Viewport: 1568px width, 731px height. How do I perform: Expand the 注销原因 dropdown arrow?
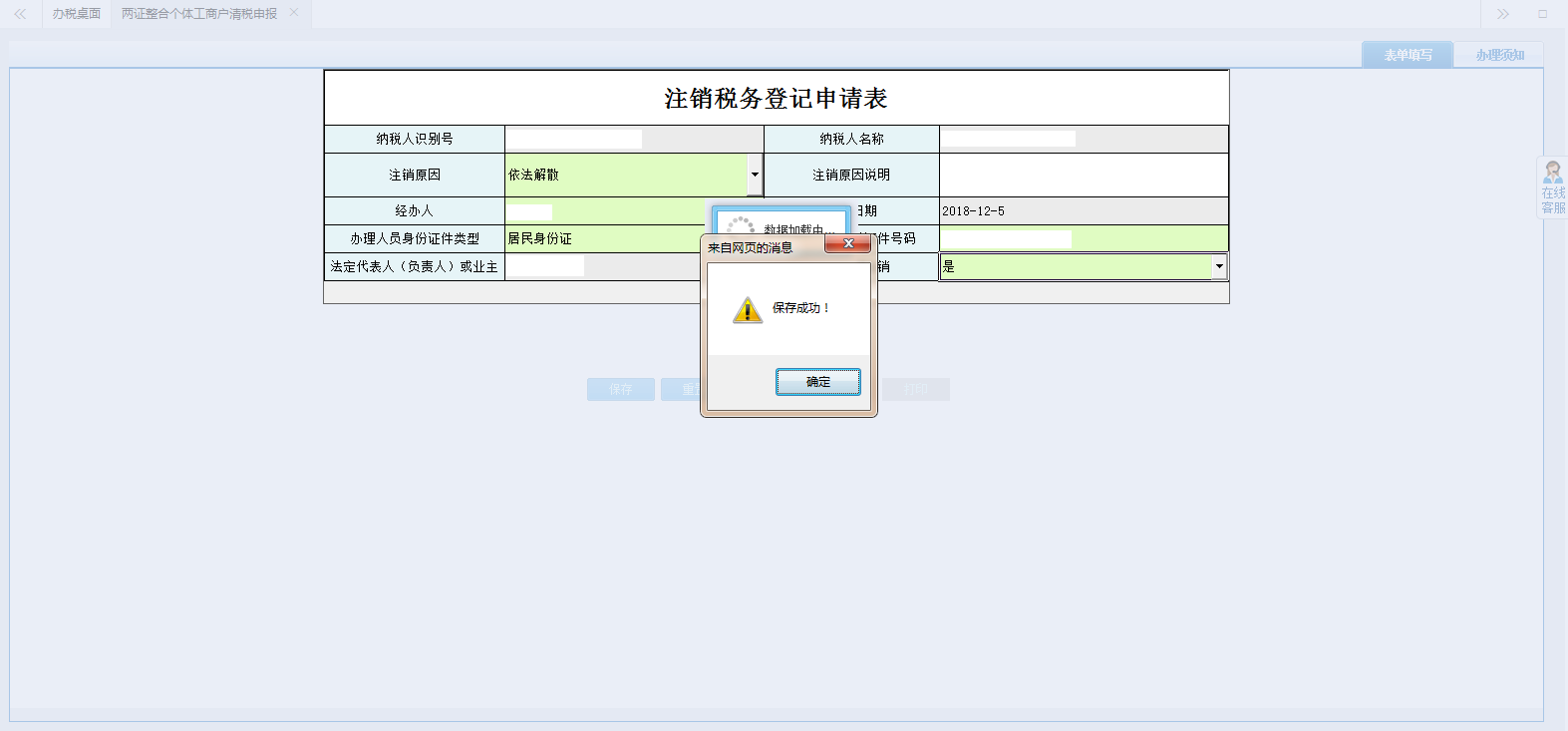pyautogui.click(x=755, y=175)
